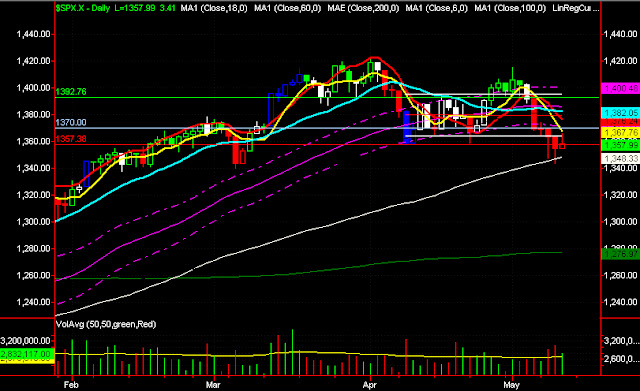Screen dimensions: 640x391
Task: Click the 2,832,117.00 volume value tag
Action: (27, 354)
